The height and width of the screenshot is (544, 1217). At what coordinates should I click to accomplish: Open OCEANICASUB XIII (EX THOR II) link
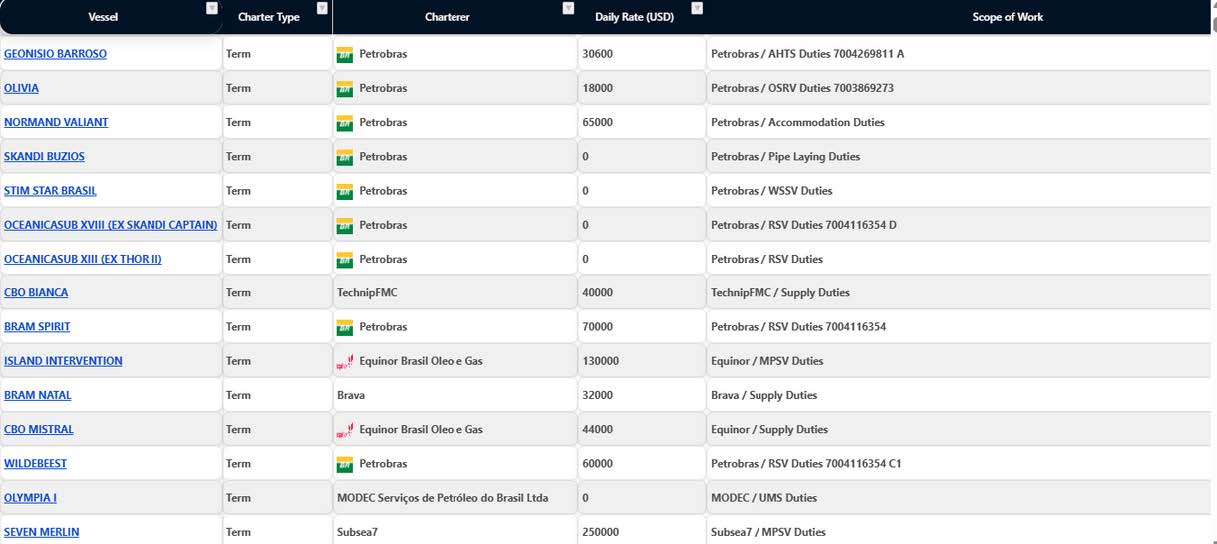[x=82, y=259]
